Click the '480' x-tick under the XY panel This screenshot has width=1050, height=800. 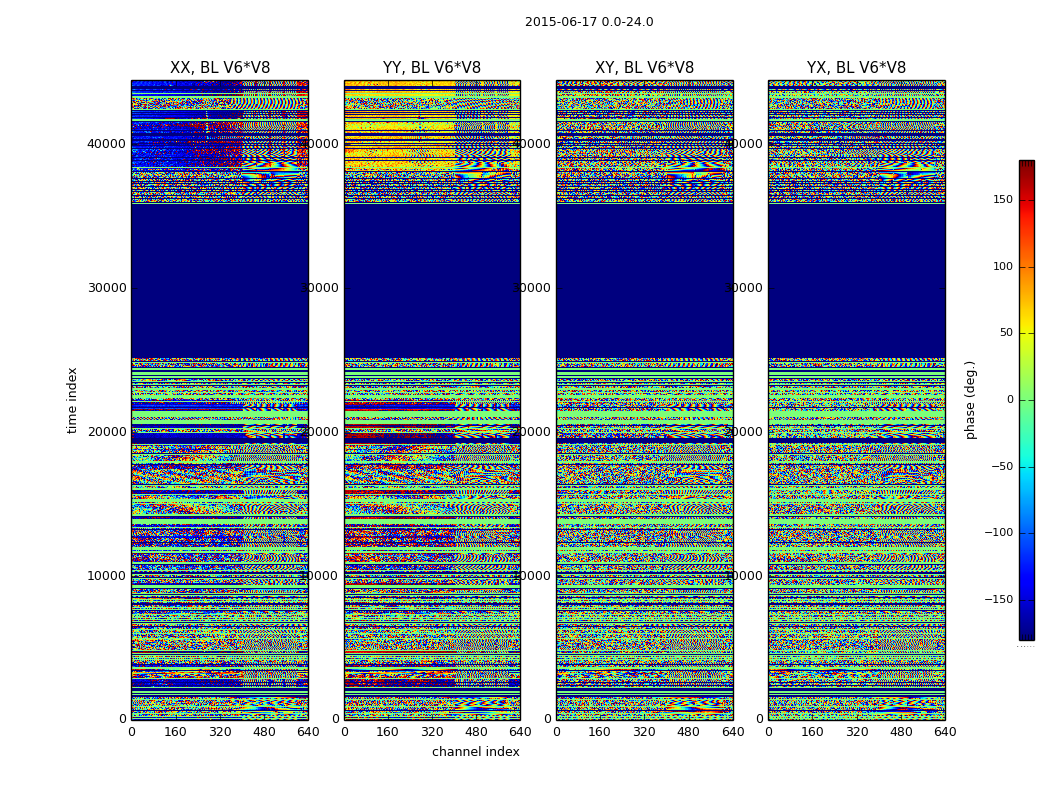[x=688, y=732]
